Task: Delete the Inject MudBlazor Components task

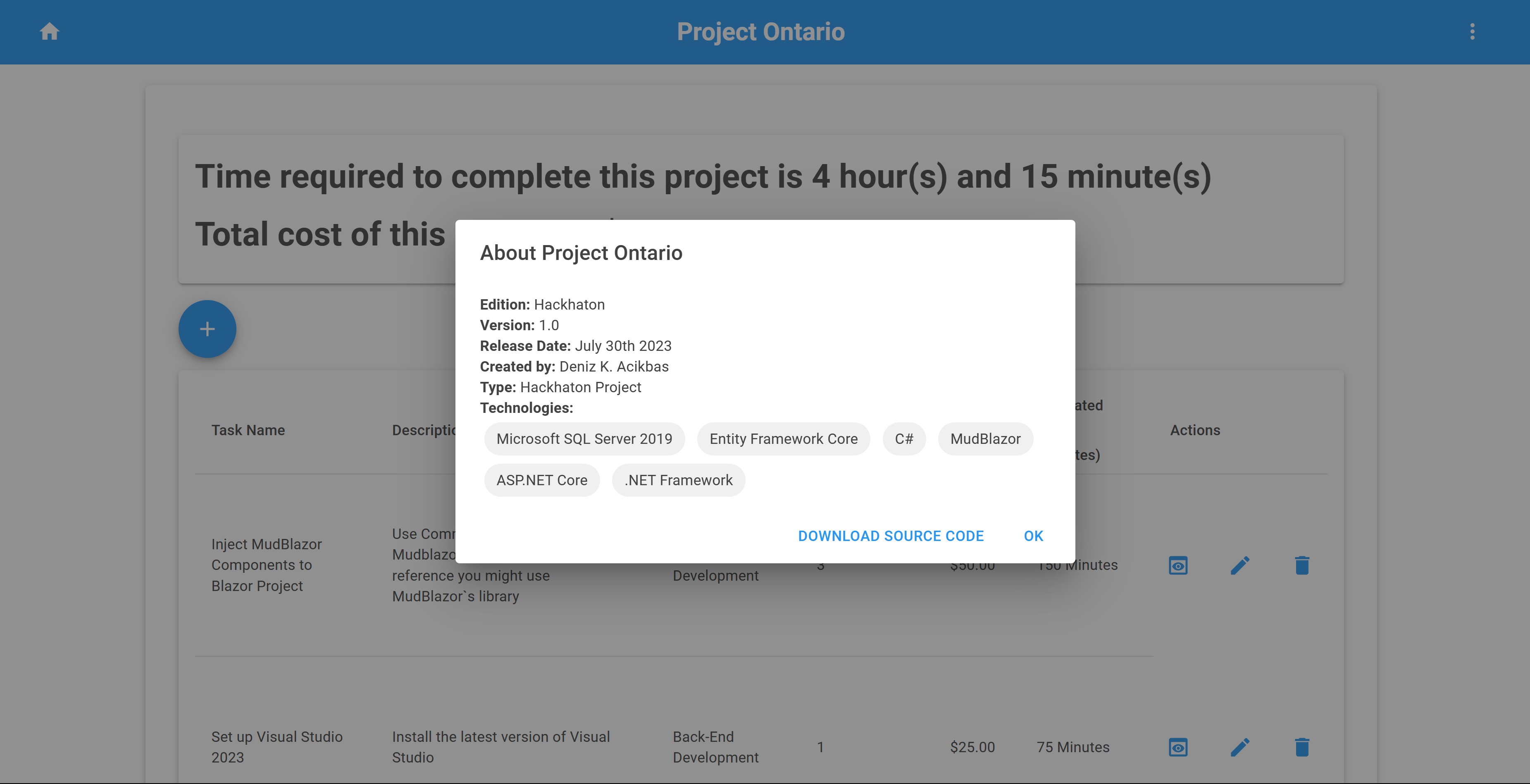Action: 1302,565
